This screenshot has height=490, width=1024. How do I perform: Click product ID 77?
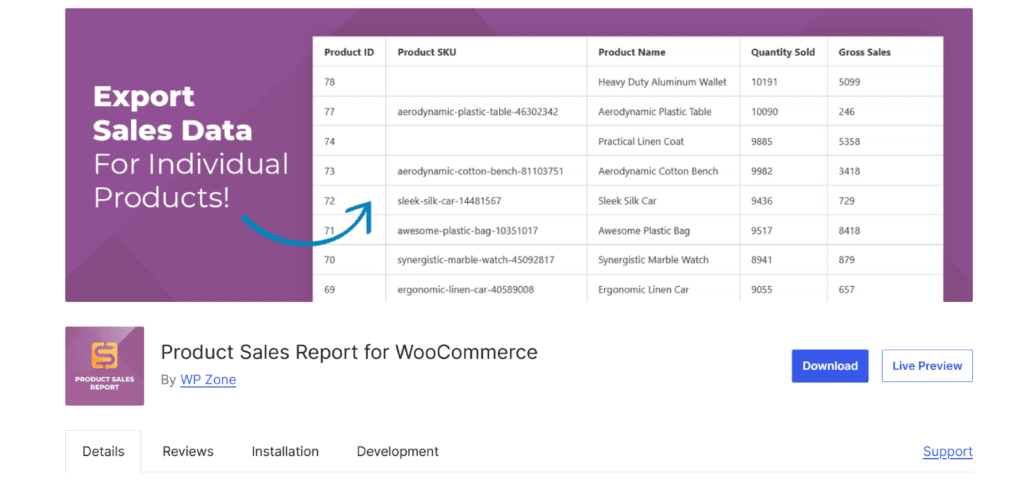click(x=330, y=112)
